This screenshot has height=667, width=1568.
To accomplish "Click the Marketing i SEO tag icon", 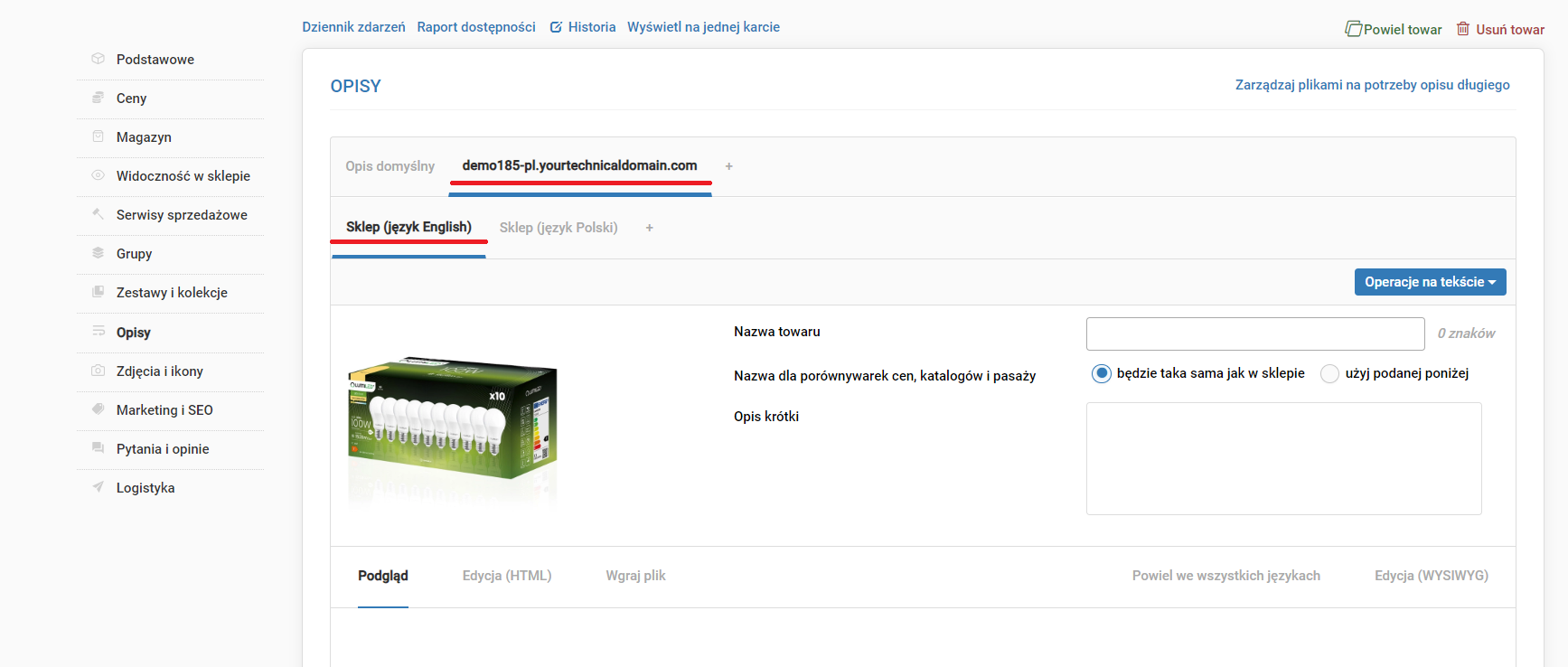I will coord(98,409).
